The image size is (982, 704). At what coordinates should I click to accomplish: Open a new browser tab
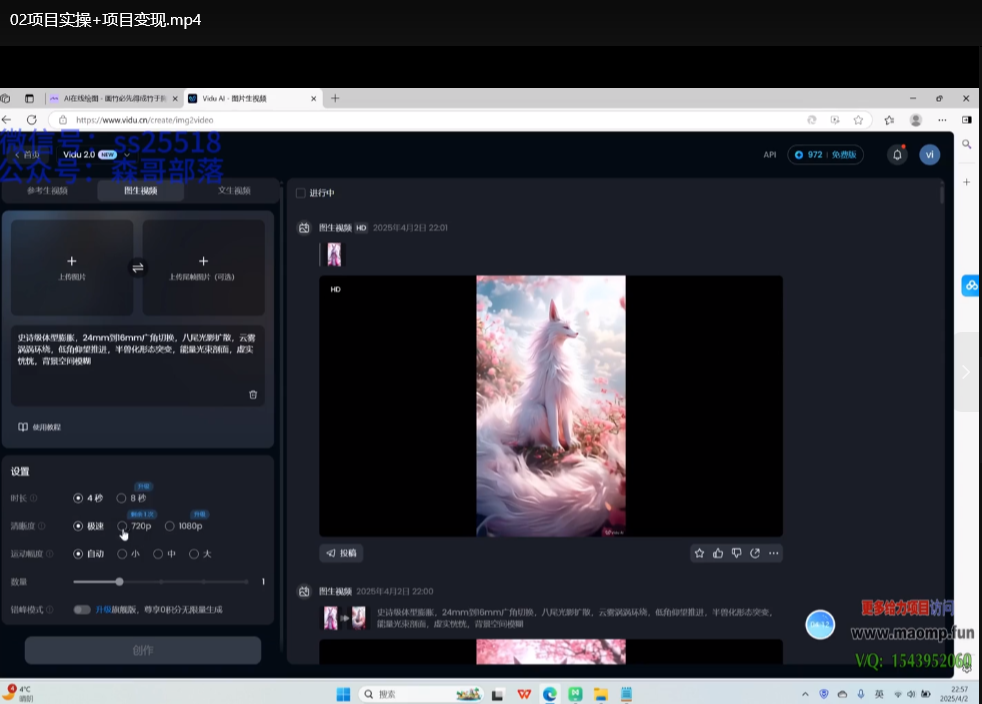pyautogui.click(x=335, y=98)
